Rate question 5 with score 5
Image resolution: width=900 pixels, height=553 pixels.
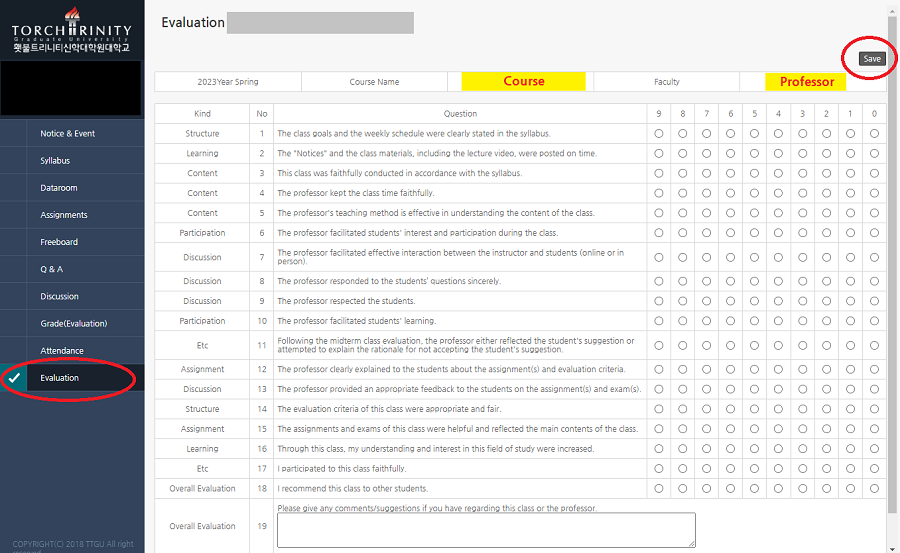coord(754,213)
